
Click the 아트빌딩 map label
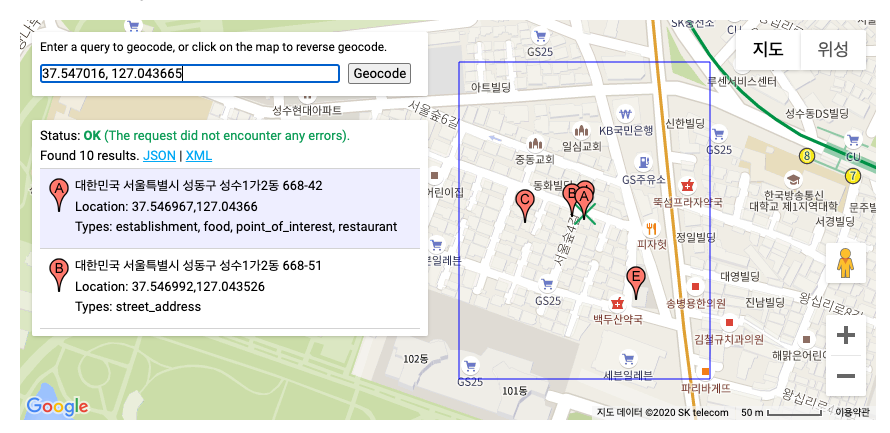tap(492, 87)
